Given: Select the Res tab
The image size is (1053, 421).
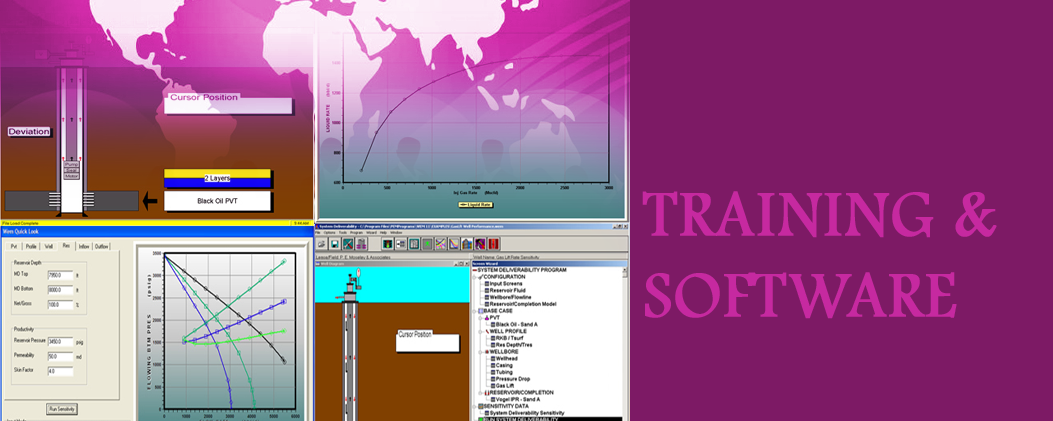Looking at the screenshot, I should (66, 246).
